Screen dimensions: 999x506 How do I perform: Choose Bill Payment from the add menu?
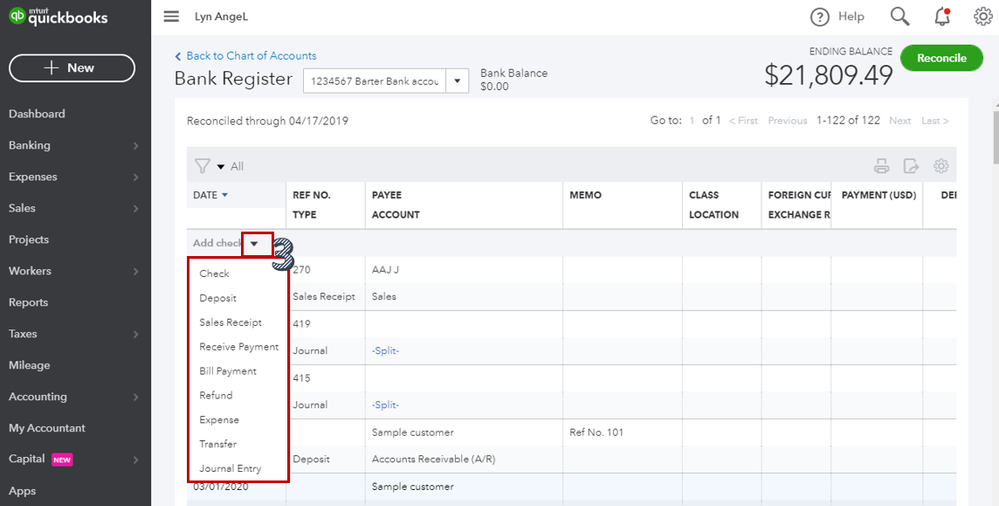pyautogui.click(x=228, y=371)
